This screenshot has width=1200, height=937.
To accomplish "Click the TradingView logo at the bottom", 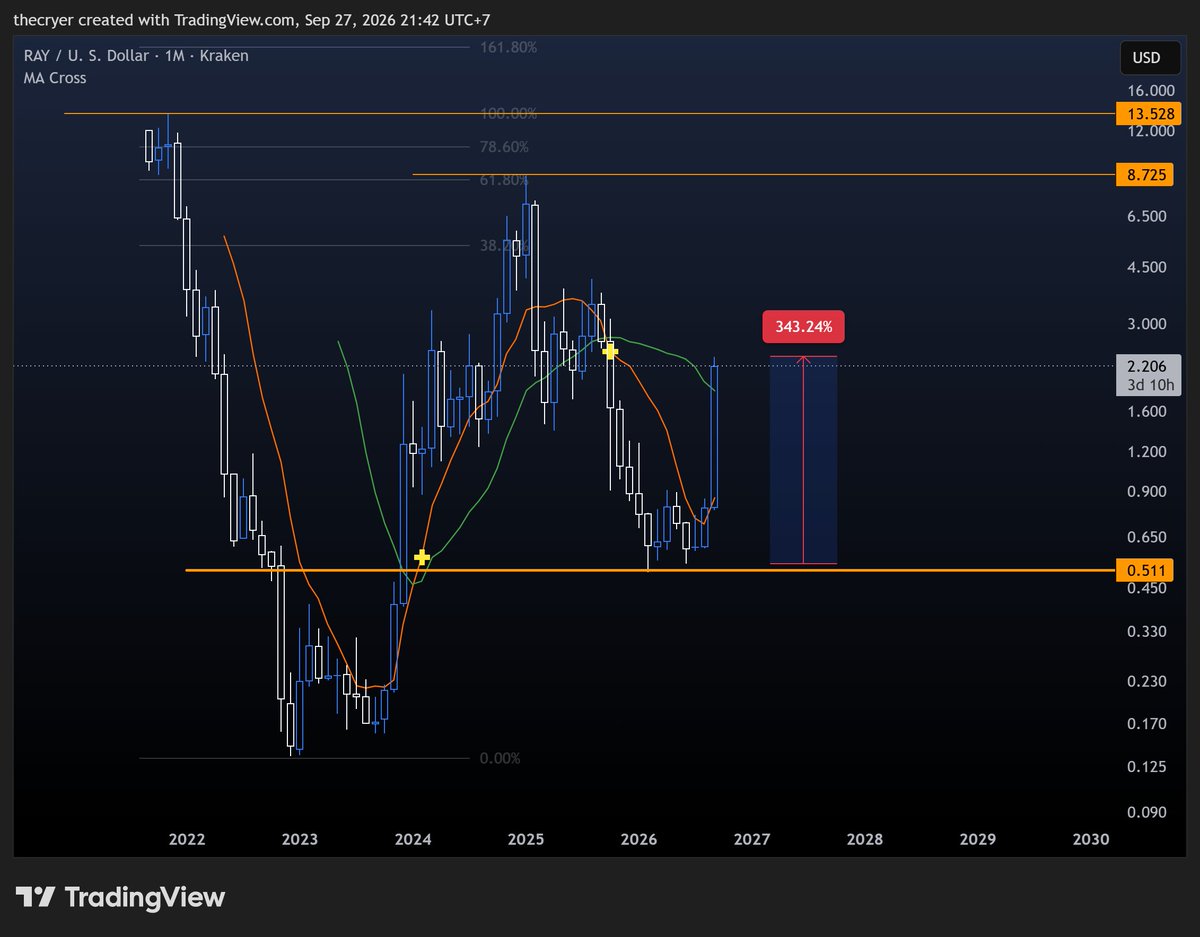I will tap(120, 897).
